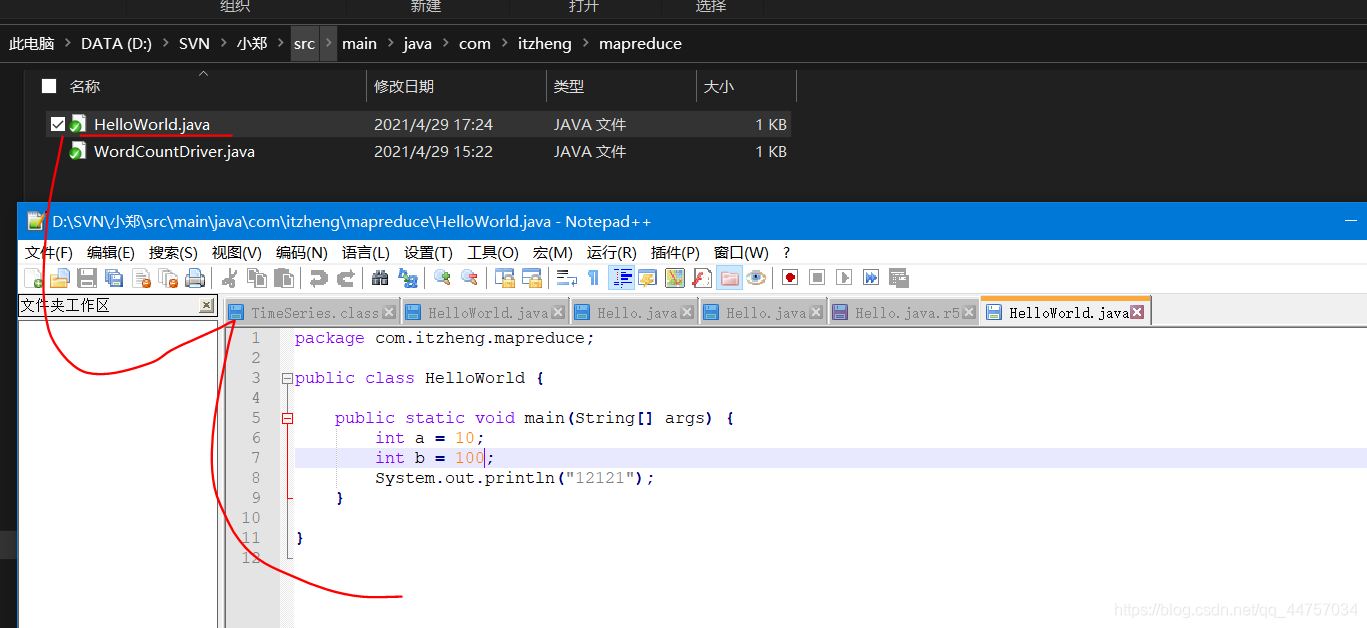The image size is (1367, 628).
Task: Click the Print icon in Notepad++ toolbar
Action: (195, 278)
